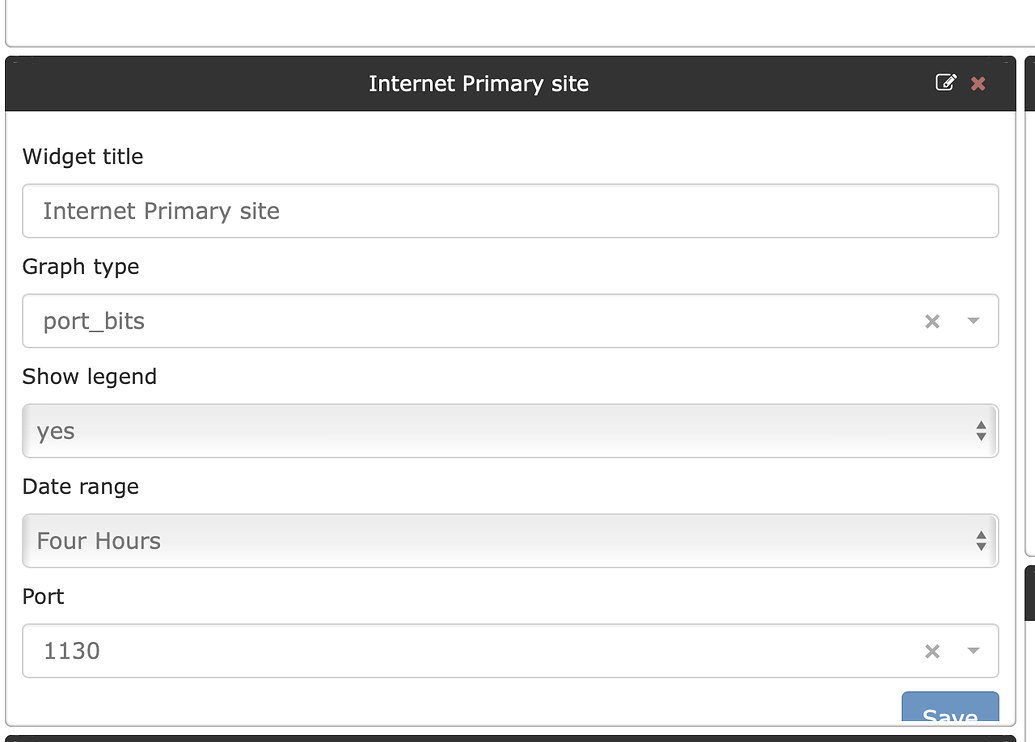Open the Date range selector
1035x742 pixels.
pyautogui.click(x=510, y=541)
